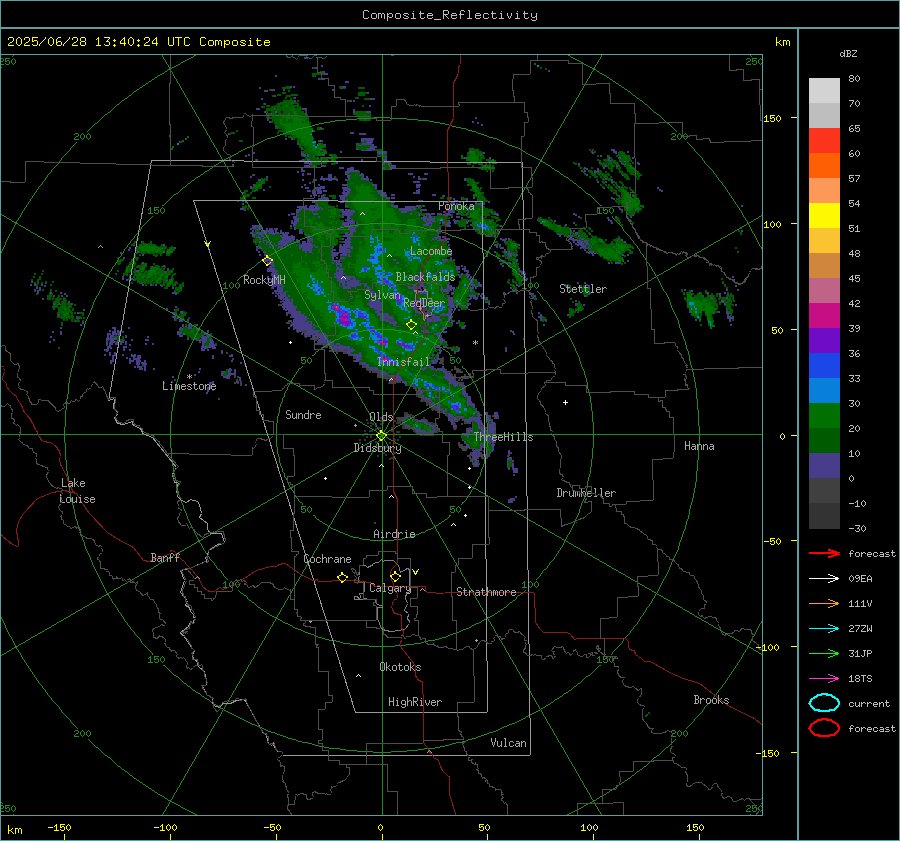Click the Lake Louise label
The width and height of the screenshot is (900, 841).
77,491
